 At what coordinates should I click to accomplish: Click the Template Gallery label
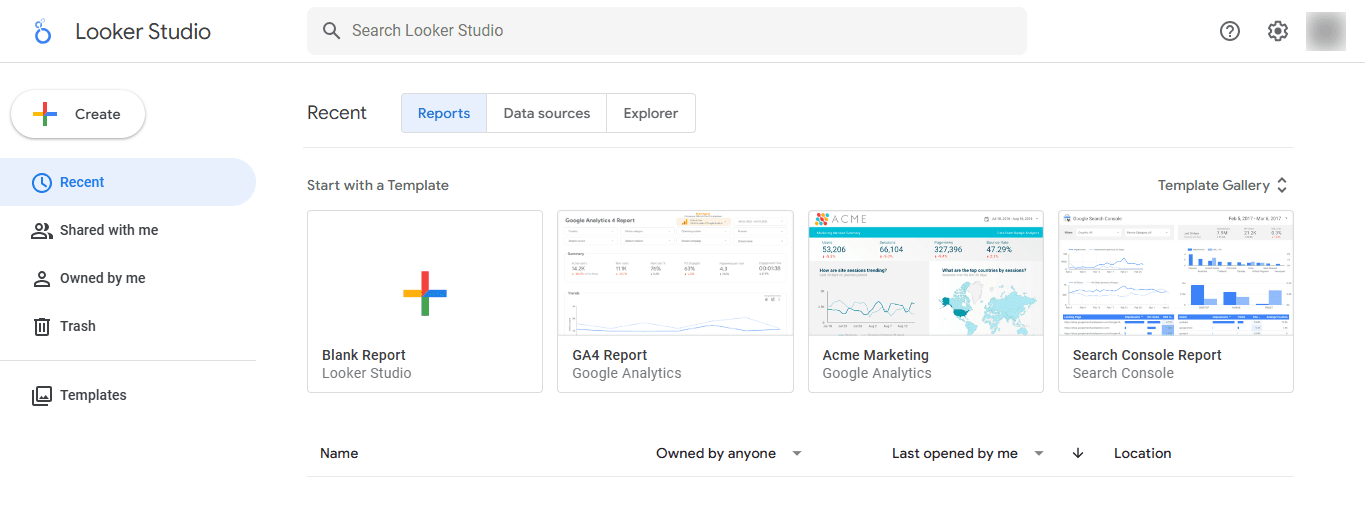tap(1213, 185)
